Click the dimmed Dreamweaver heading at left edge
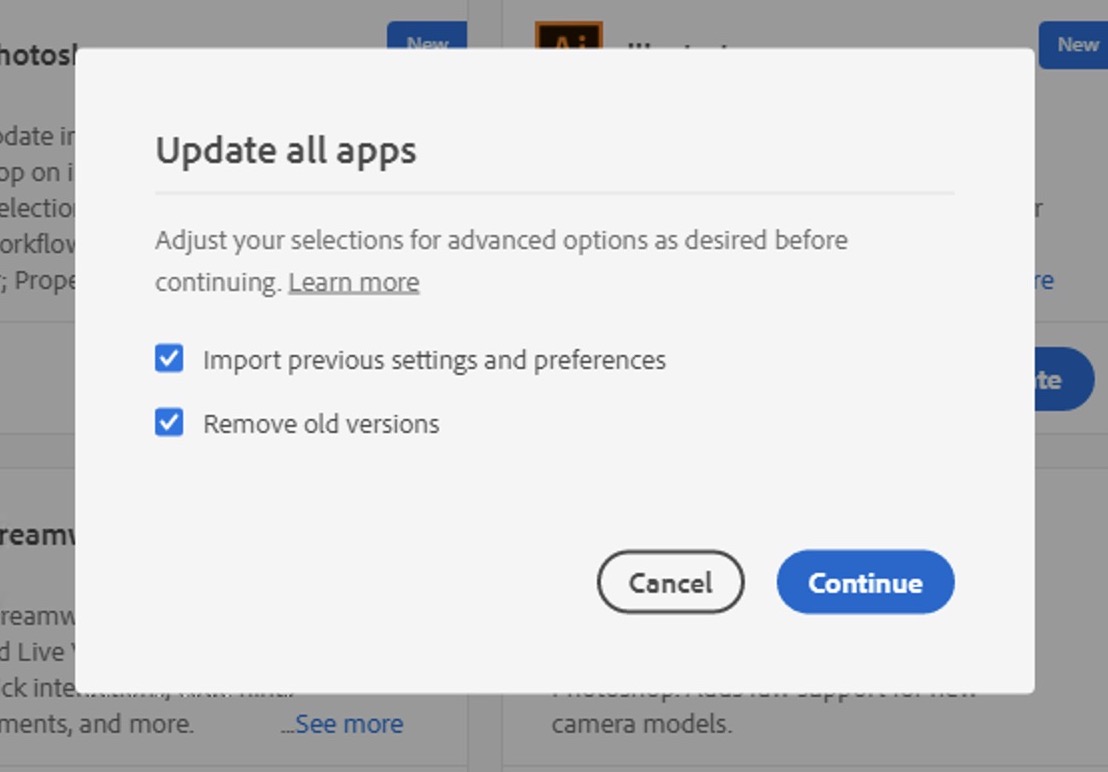The width and height of the screenshot is (1108, 772). tap(37, 535)
